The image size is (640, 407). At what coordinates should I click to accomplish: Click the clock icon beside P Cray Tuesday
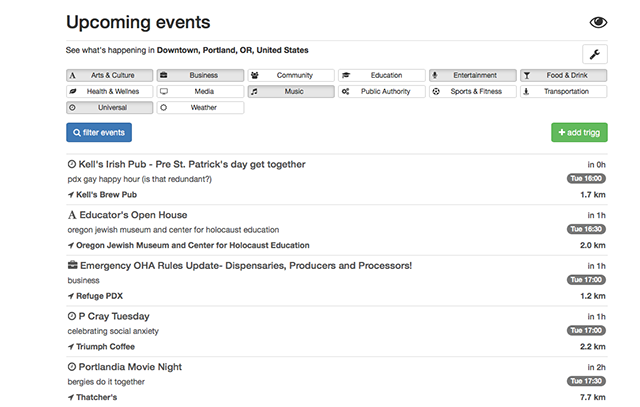[x=72, y=316]
